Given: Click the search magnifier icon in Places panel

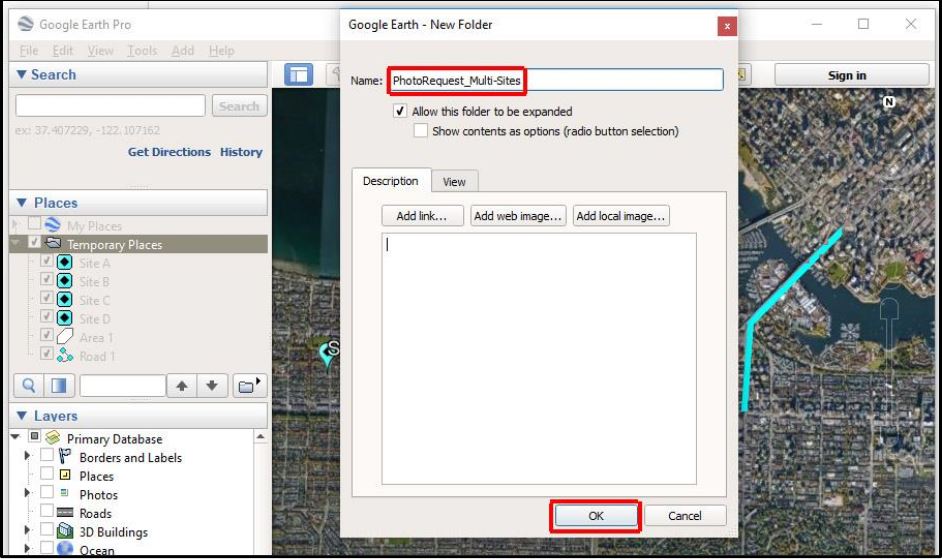Looking at the screenshot, I should (x=28, y=385).
